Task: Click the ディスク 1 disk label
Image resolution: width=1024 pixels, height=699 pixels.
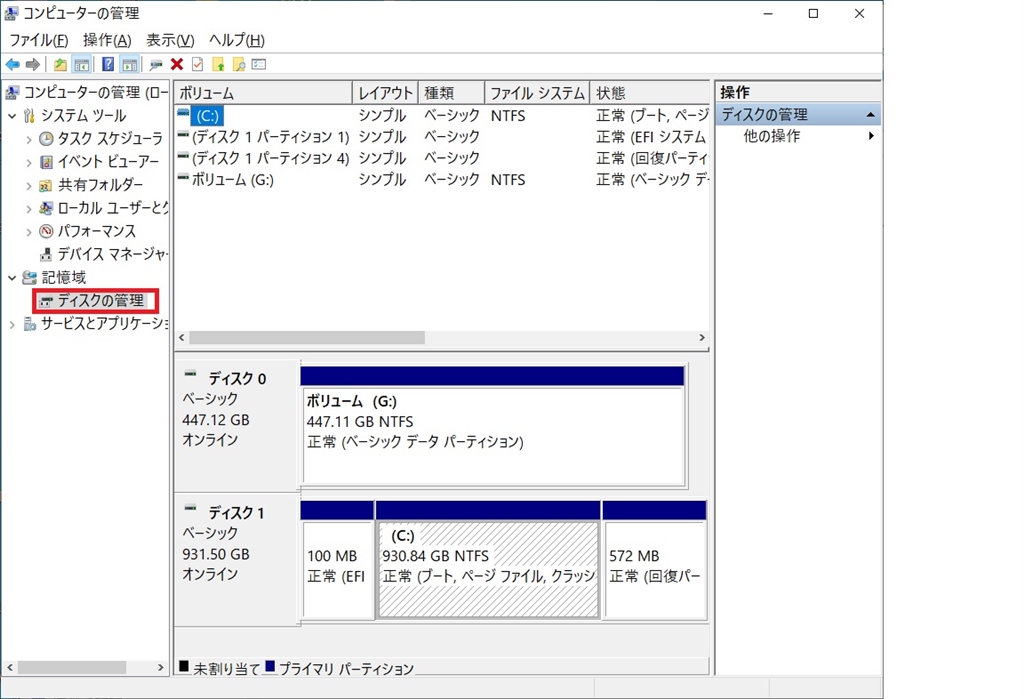Action: [236, 513]
